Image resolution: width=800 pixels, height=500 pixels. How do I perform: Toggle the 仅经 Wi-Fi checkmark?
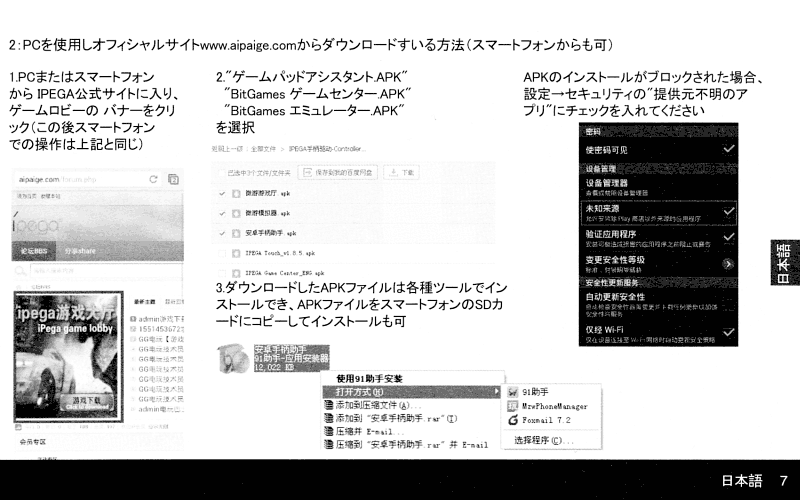pyautogui.click(x=729, y=333)
